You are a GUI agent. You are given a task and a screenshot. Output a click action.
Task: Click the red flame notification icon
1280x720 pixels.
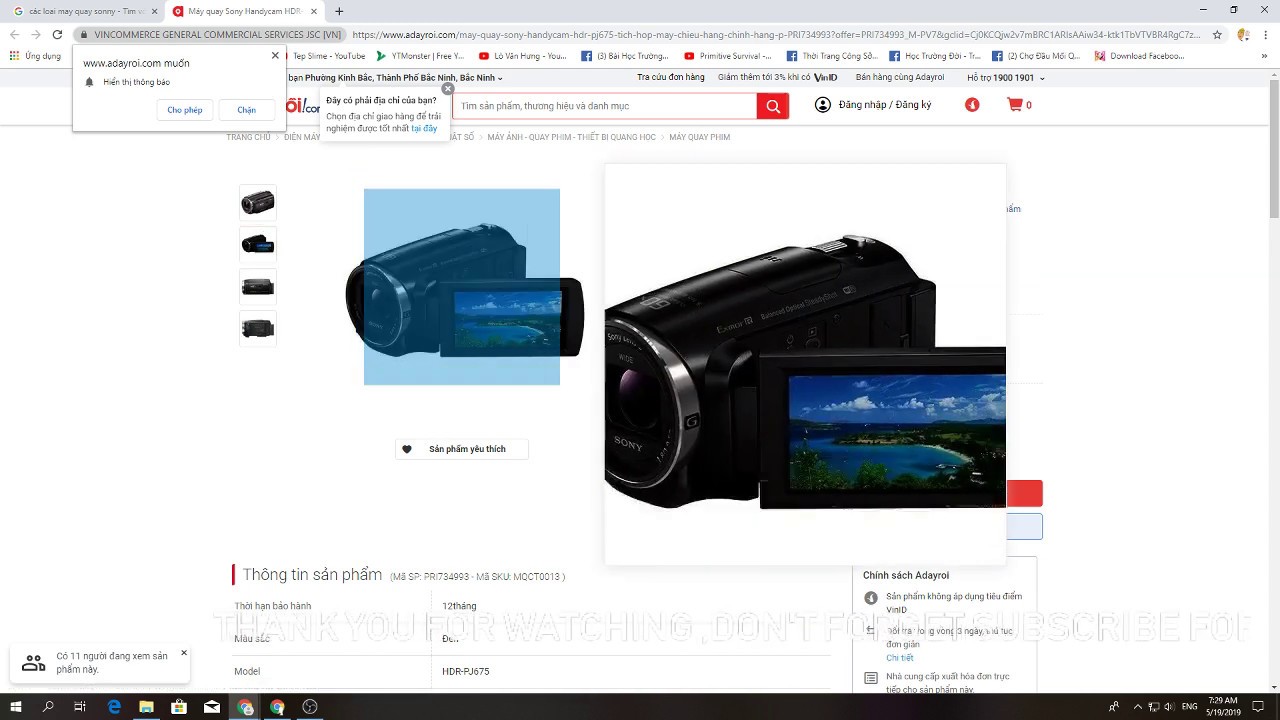coord(972,105)
